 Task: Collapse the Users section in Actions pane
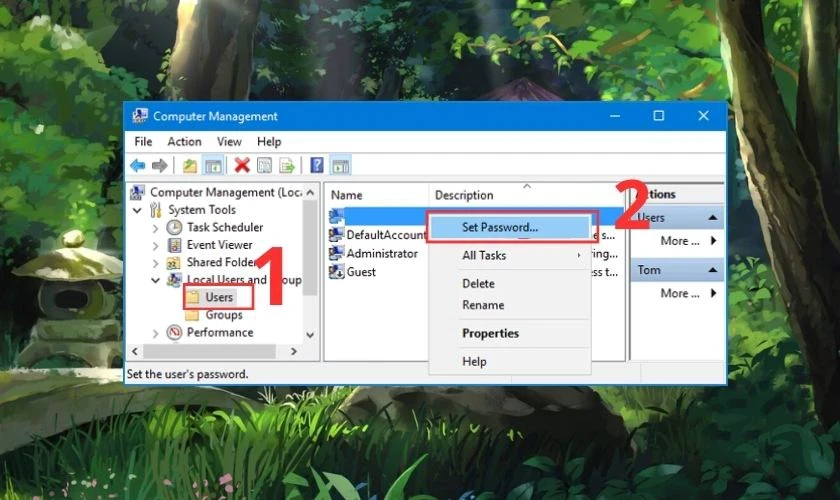tap(714, 218)
